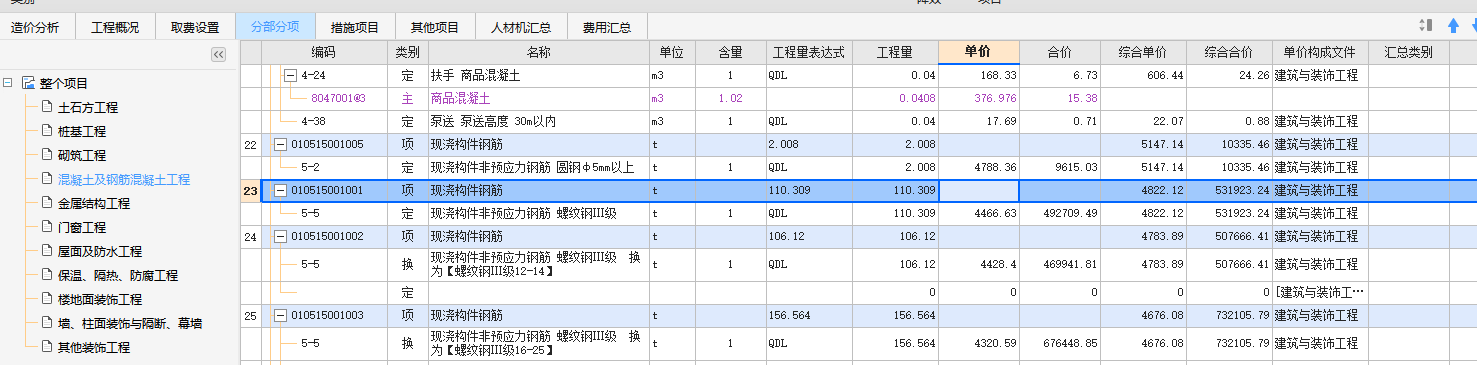
Task: Collapse item 010515001002 in the table
Action: click(280, 236)
